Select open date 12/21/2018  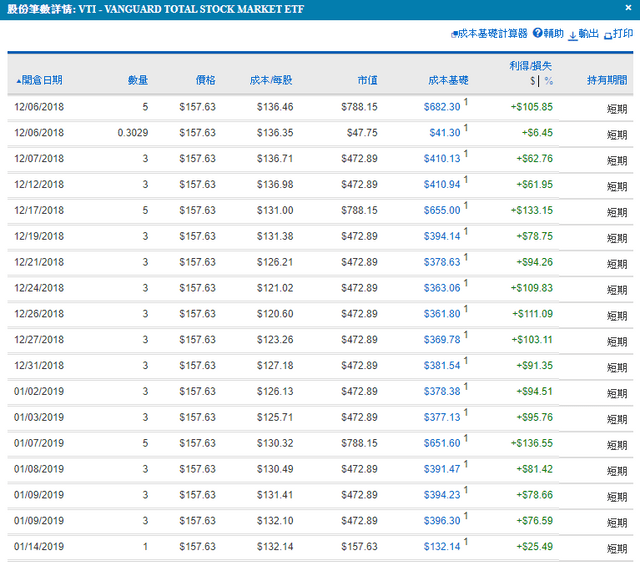(39, 262)
